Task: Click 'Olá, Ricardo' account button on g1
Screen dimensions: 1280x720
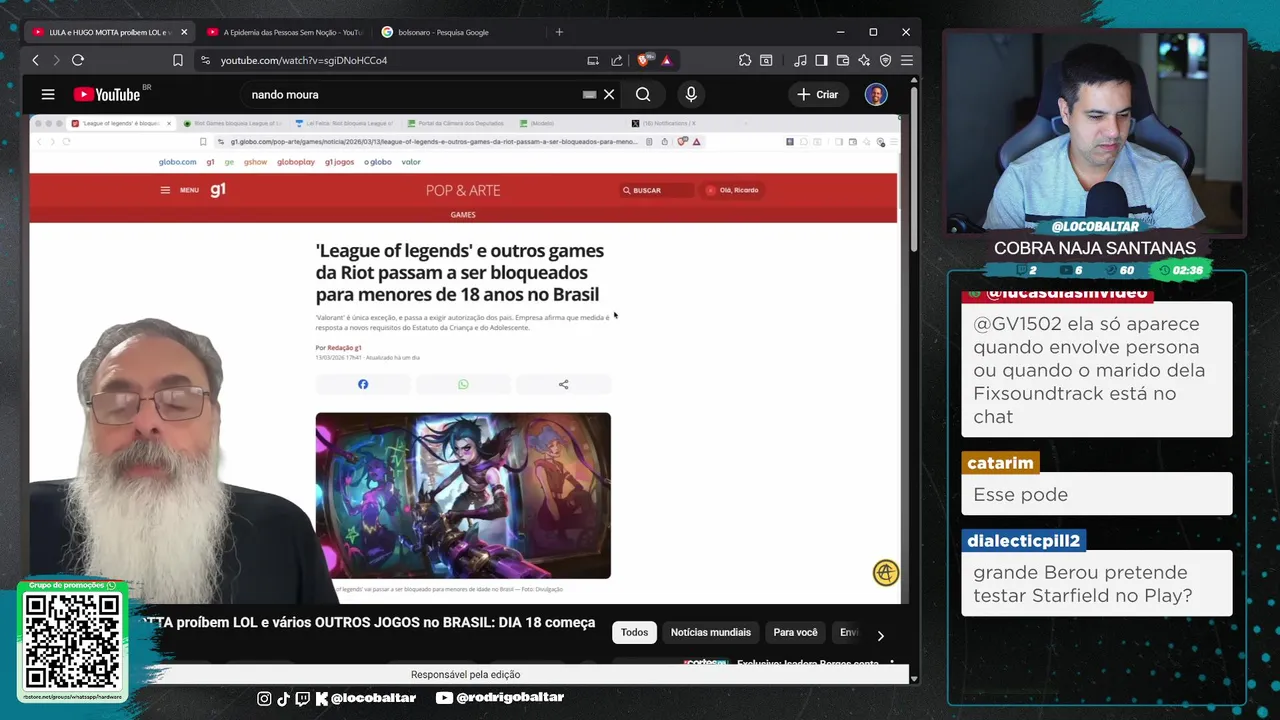Action: coord(733,190)
